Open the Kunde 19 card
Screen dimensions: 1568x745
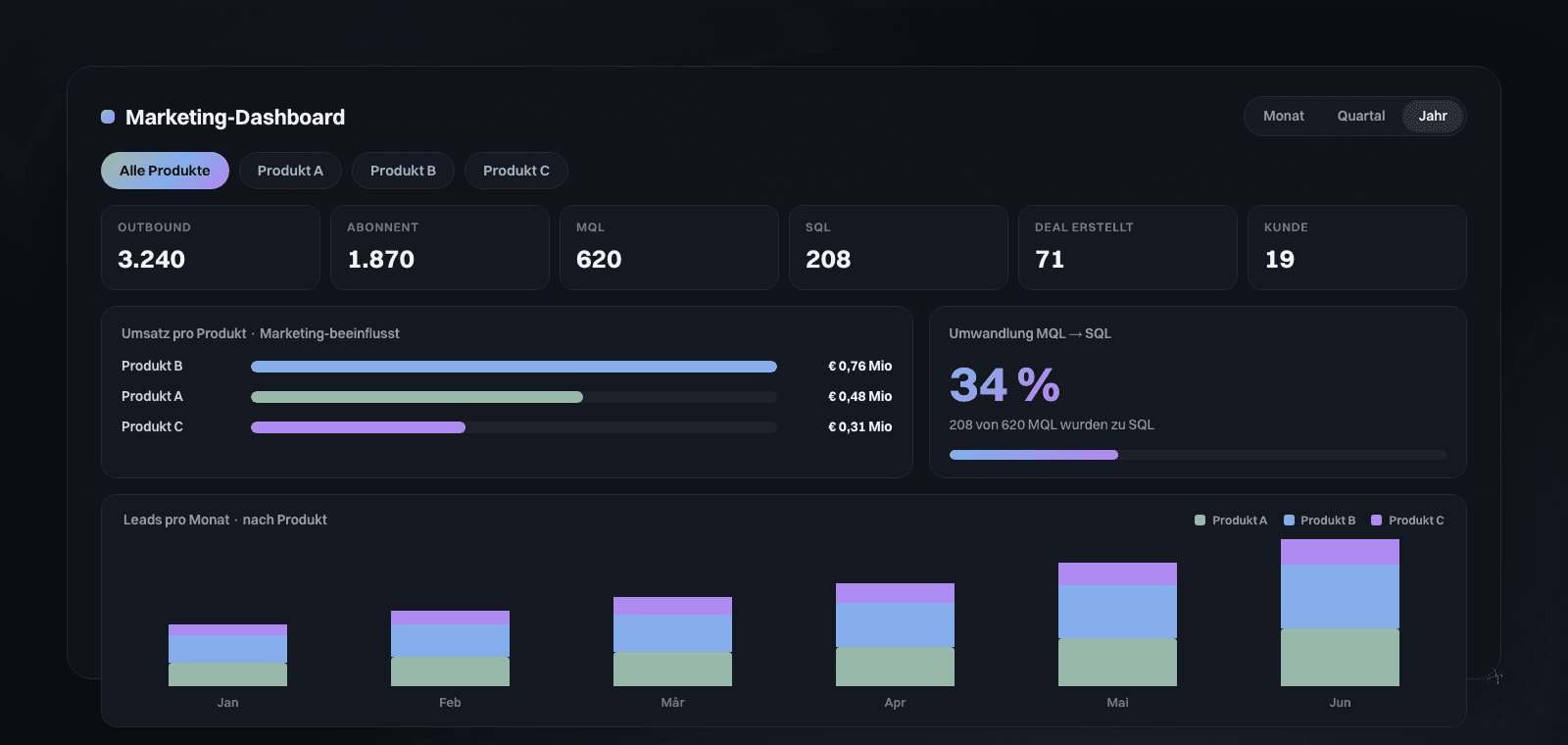point(1357,247)
